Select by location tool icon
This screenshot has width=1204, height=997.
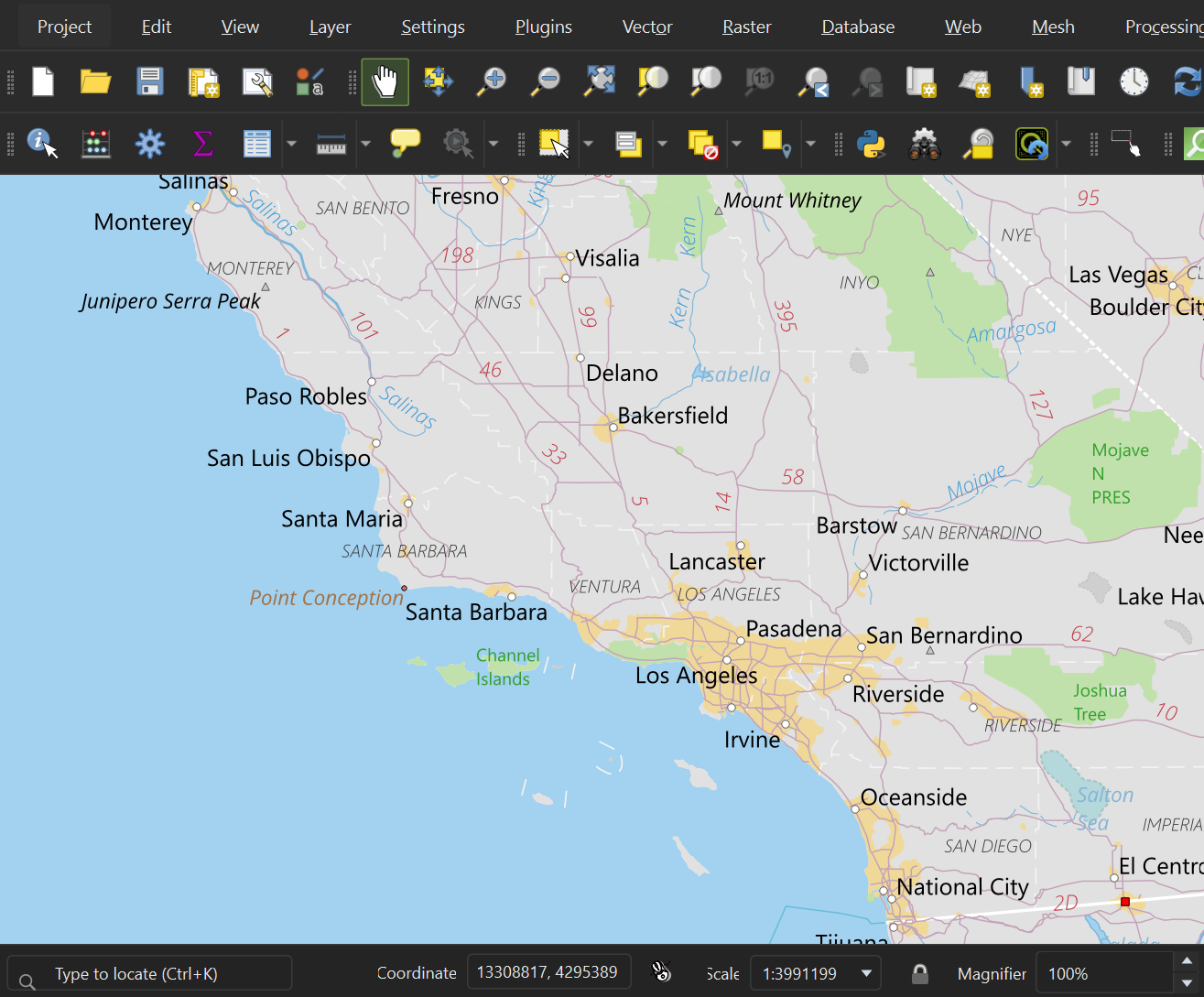pyautogui.click(x=776, y=144)
